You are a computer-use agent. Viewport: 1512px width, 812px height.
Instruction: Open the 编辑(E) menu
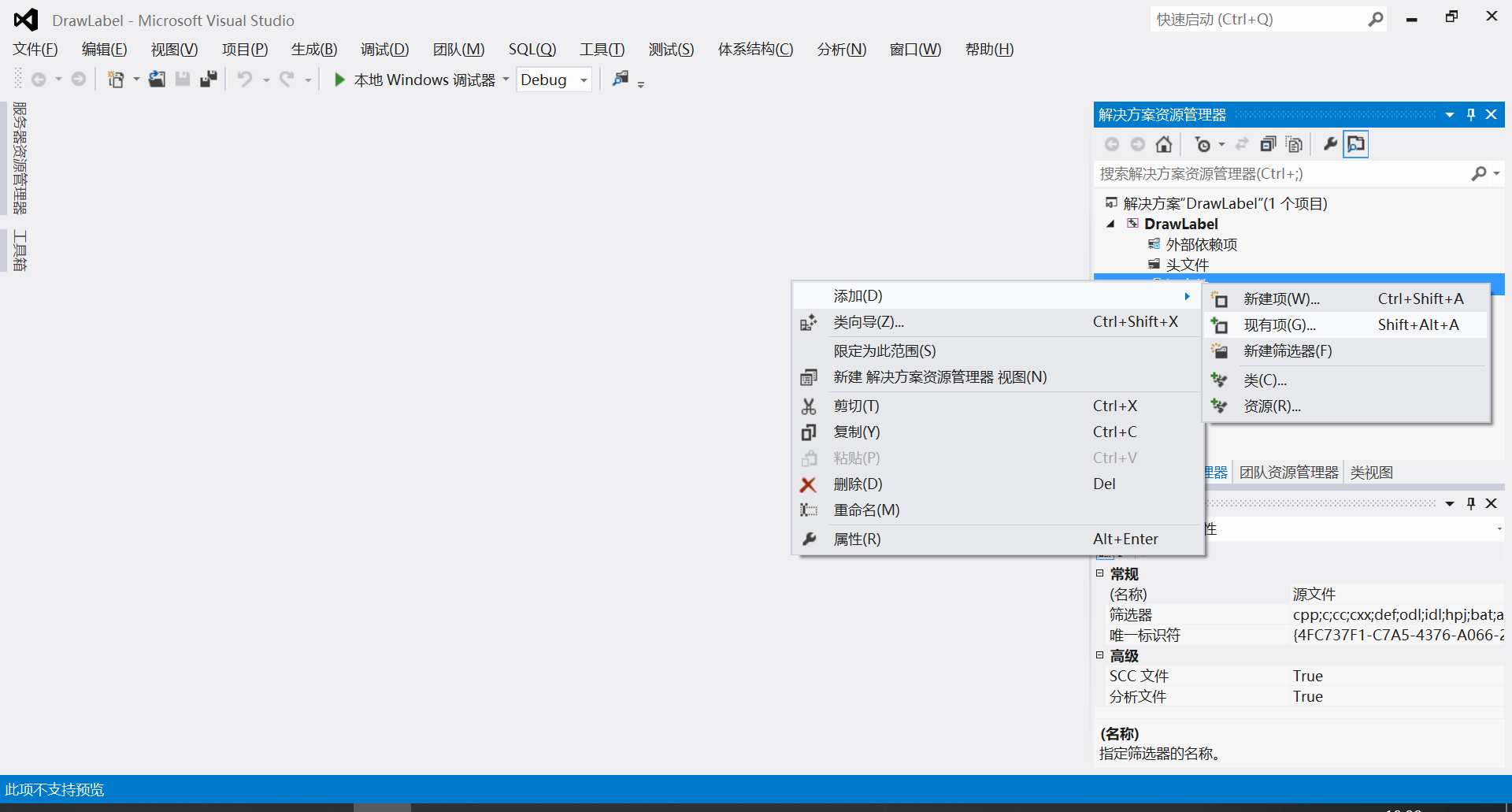tap(105, 50)
